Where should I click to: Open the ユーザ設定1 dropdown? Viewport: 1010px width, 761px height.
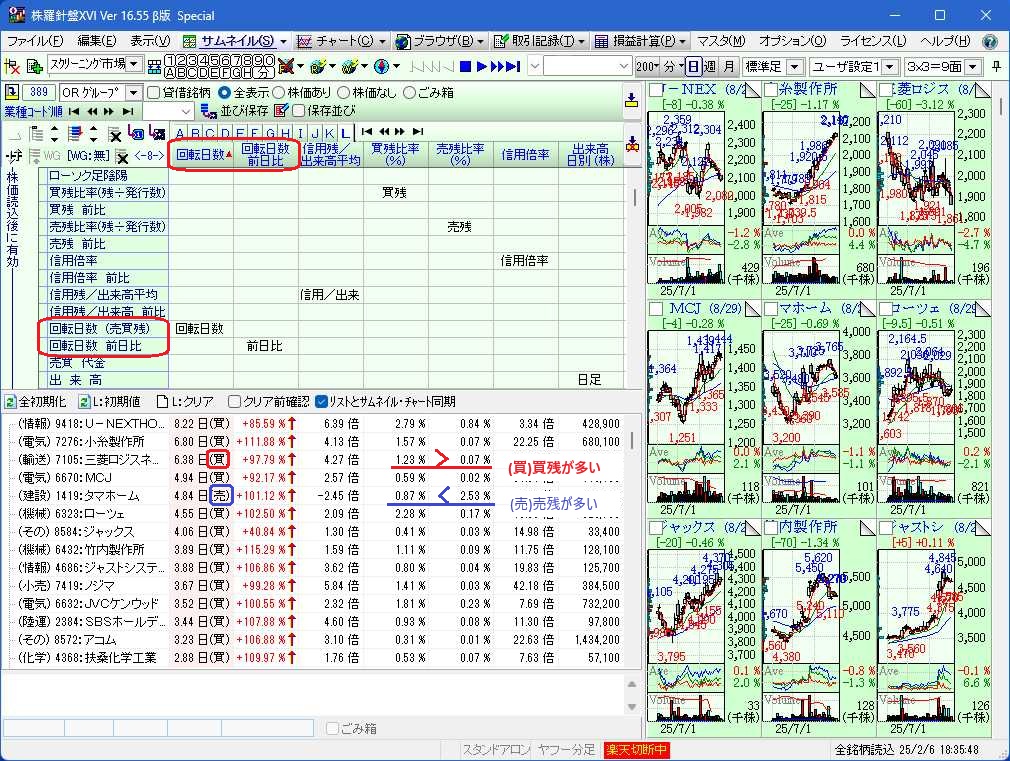(890, 66)
